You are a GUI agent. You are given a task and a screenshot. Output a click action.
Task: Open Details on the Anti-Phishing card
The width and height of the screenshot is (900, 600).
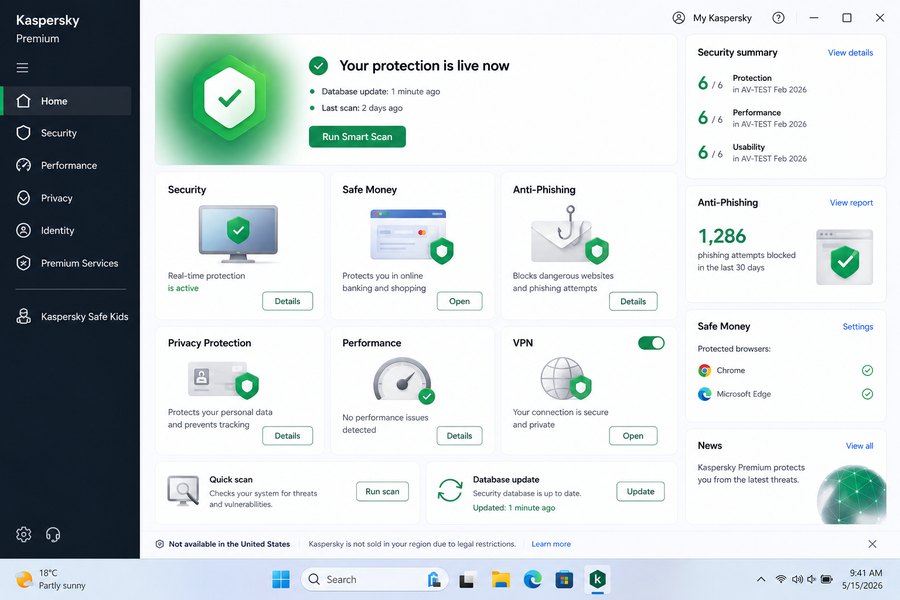click(x=633, y=301)
